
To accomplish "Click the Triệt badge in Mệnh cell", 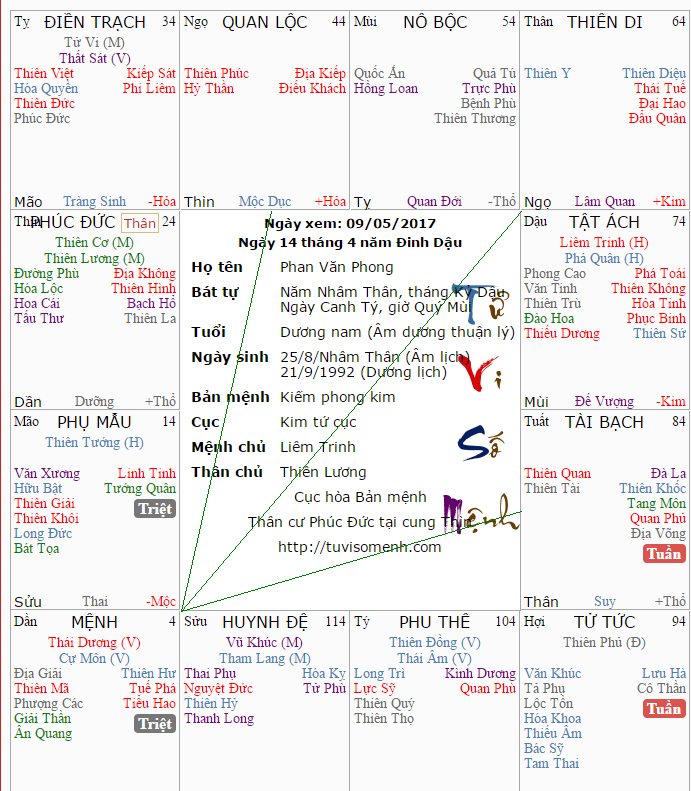I will point(155,724).
